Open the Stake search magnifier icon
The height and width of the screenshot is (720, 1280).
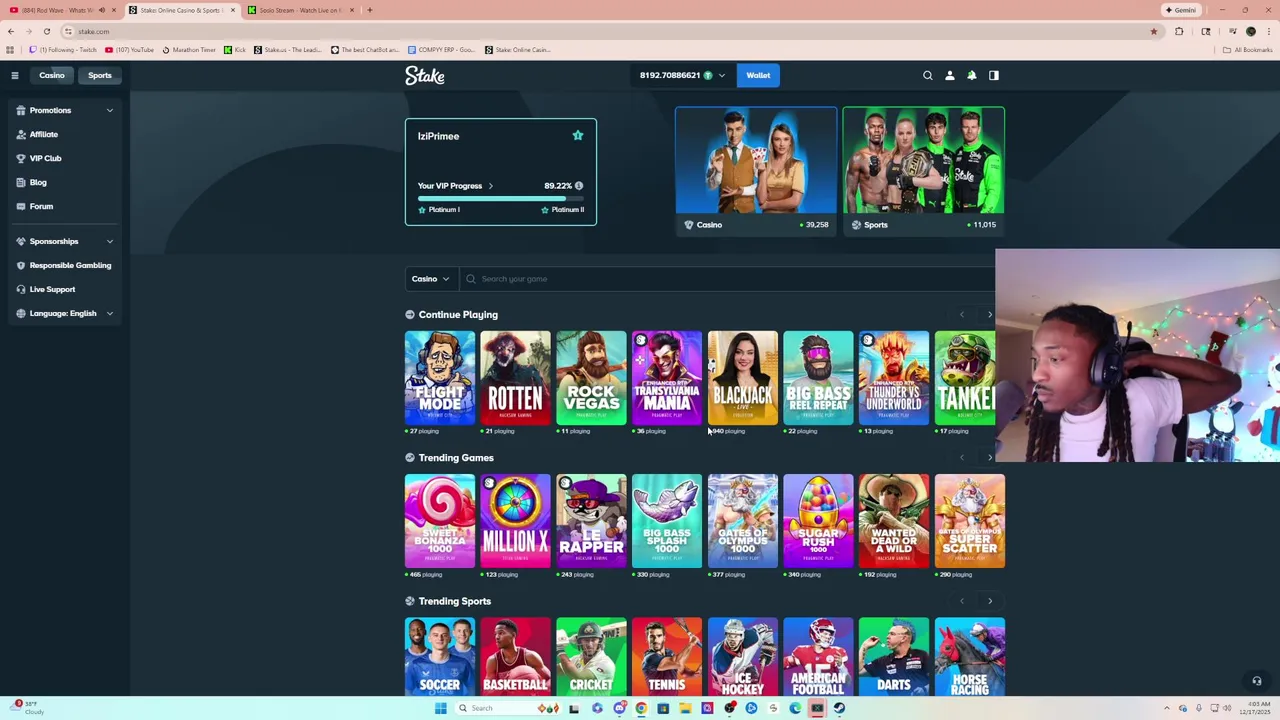coord(928,75)
